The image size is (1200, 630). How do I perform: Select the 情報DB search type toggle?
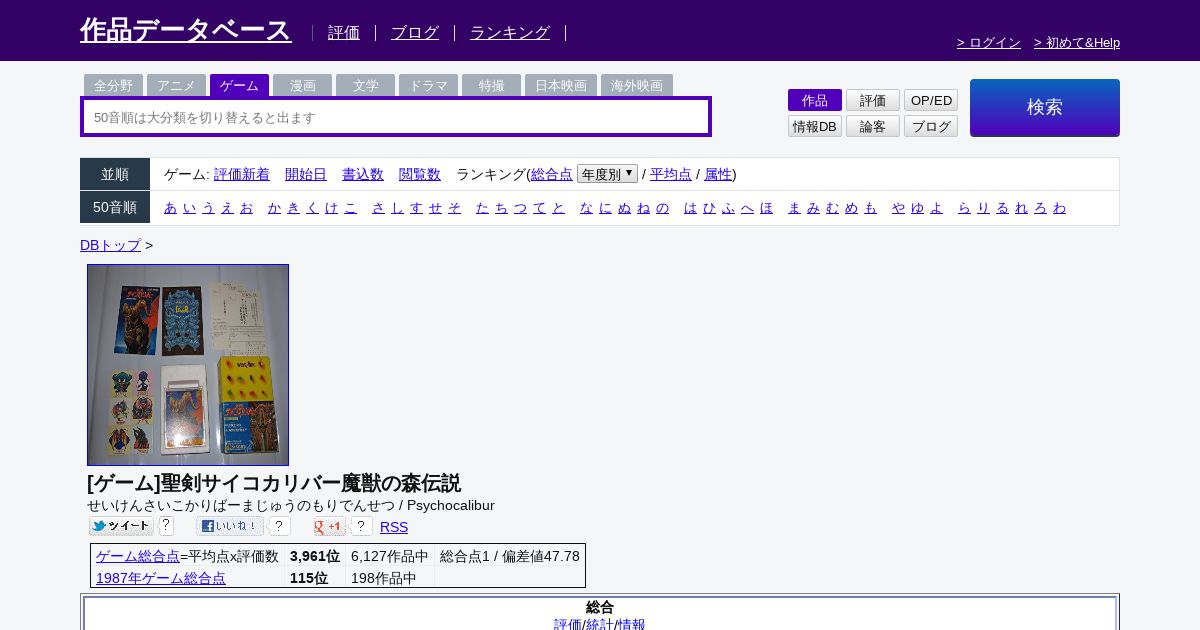point(815,126)
